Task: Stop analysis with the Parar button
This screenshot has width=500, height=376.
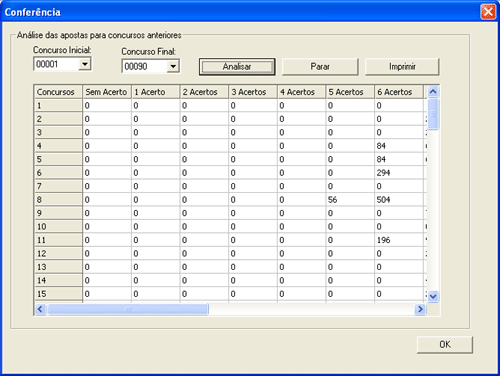Action: click(x=320, y=67)
